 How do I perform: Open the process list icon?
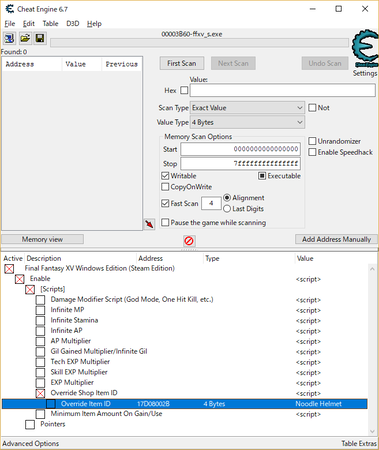click(x=9, y=38)
